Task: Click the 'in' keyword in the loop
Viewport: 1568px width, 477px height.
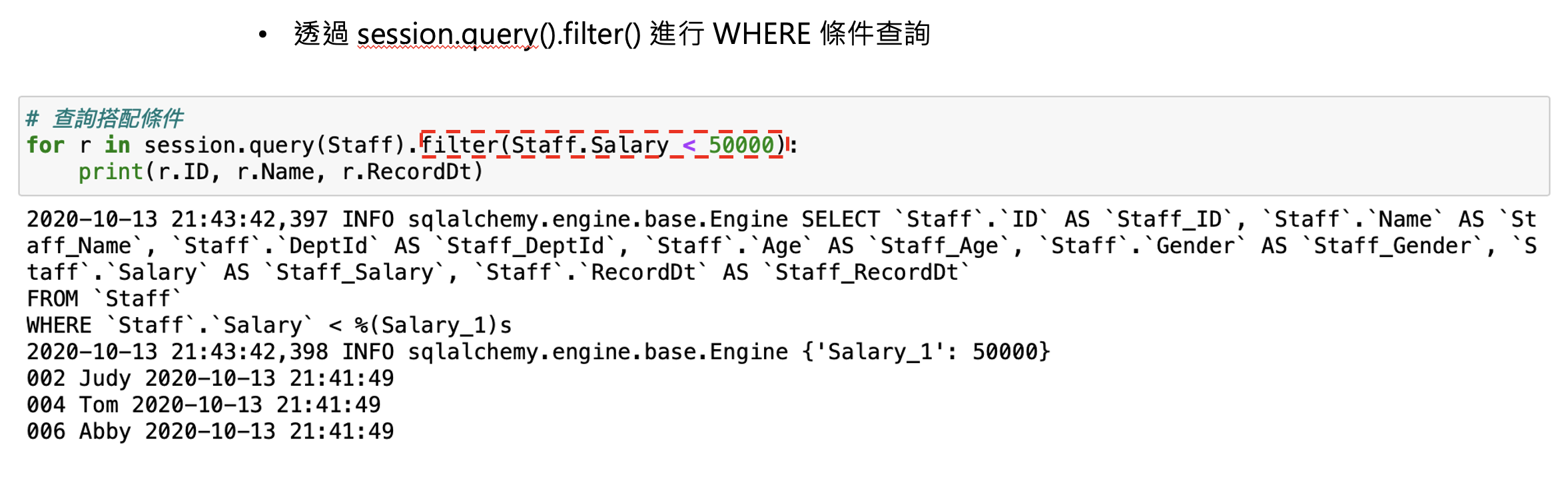Action: click(117, 145)
